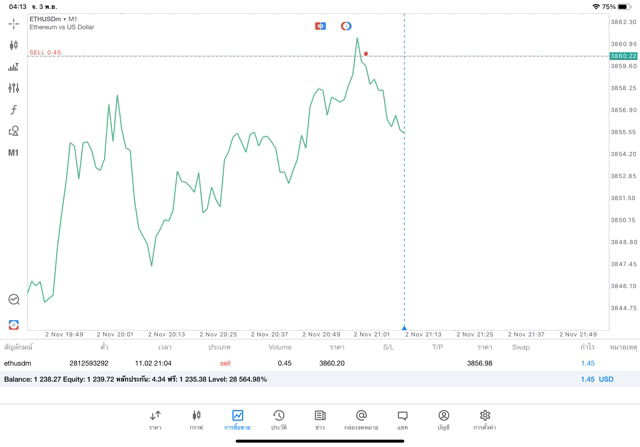Open the News tab
The image size is (640, 447).
click(x=320, y=418)
